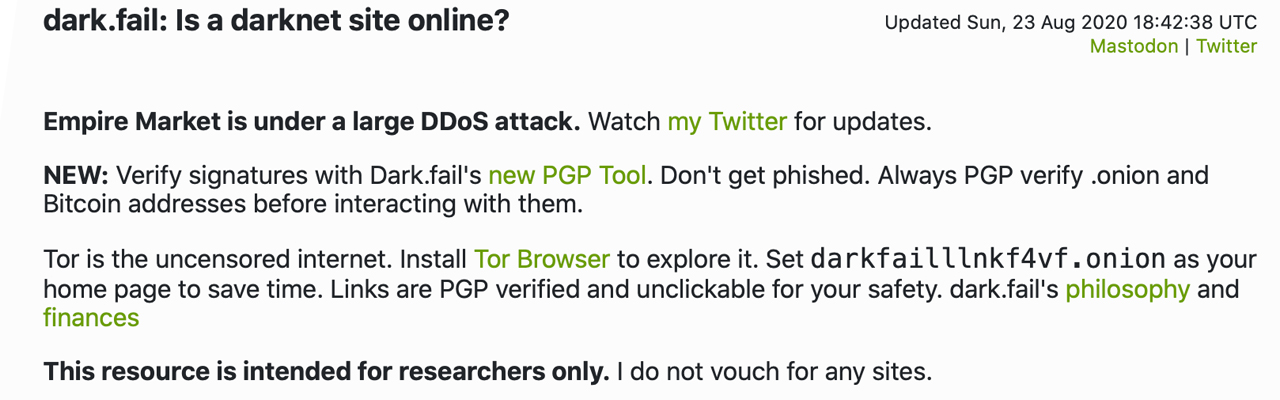This screenshot has height=400, width=1280.
Task: Click the darkfailllnkf4vf.onion address text
Action: pos(987,259)
